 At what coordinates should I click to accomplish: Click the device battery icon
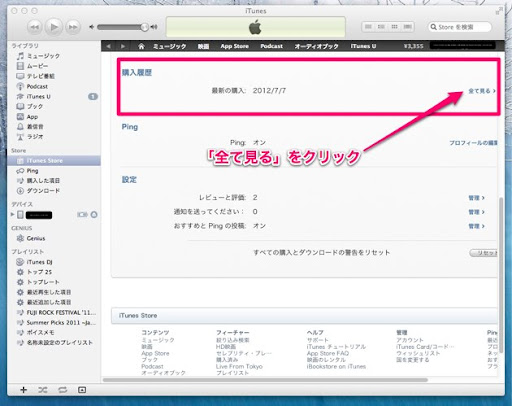[x=82, y=215]
